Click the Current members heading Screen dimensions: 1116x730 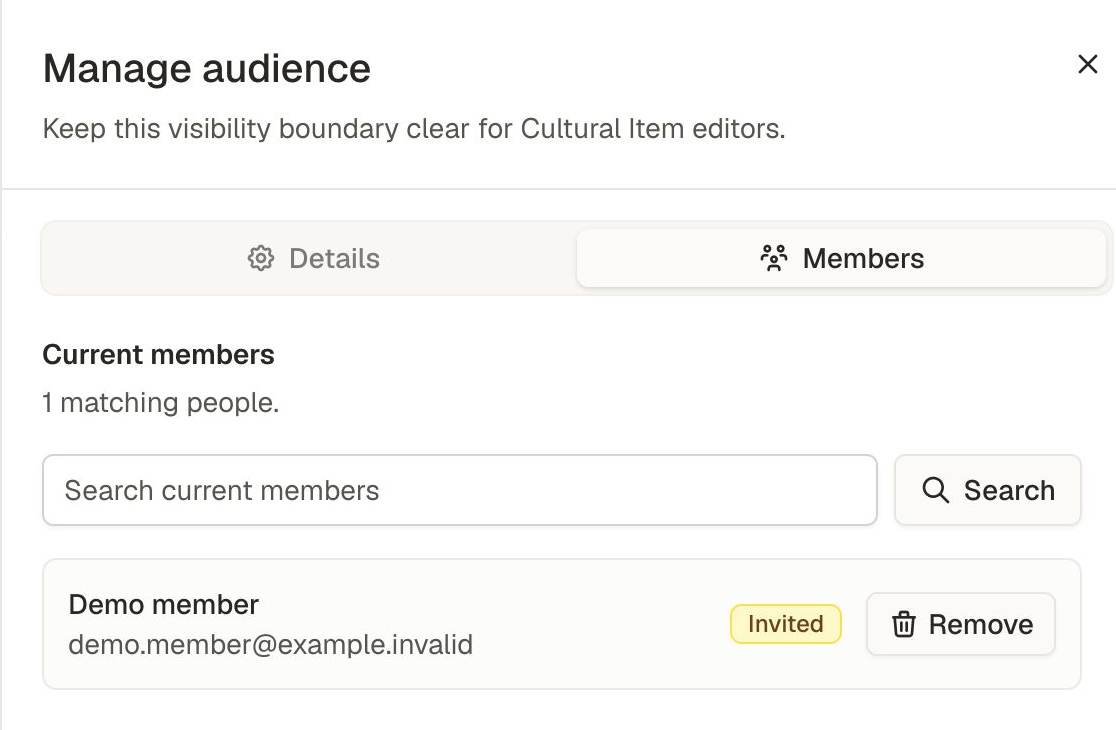pos(158,354)
